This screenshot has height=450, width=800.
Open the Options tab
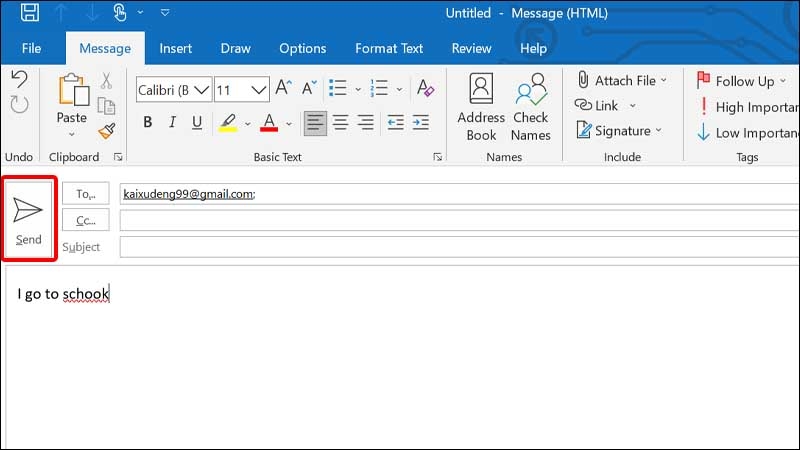tap(303, 48)
